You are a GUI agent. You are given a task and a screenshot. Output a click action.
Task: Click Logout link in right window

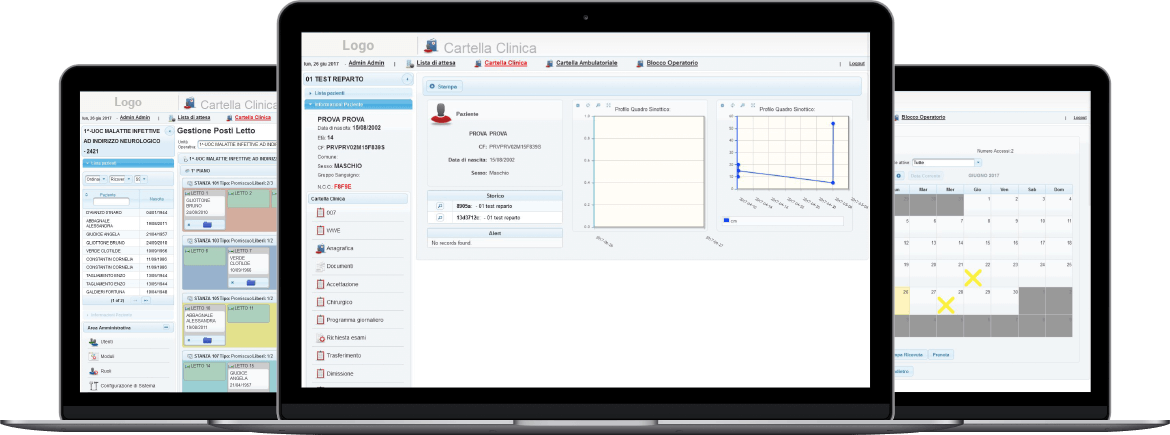click(1080, 118)
